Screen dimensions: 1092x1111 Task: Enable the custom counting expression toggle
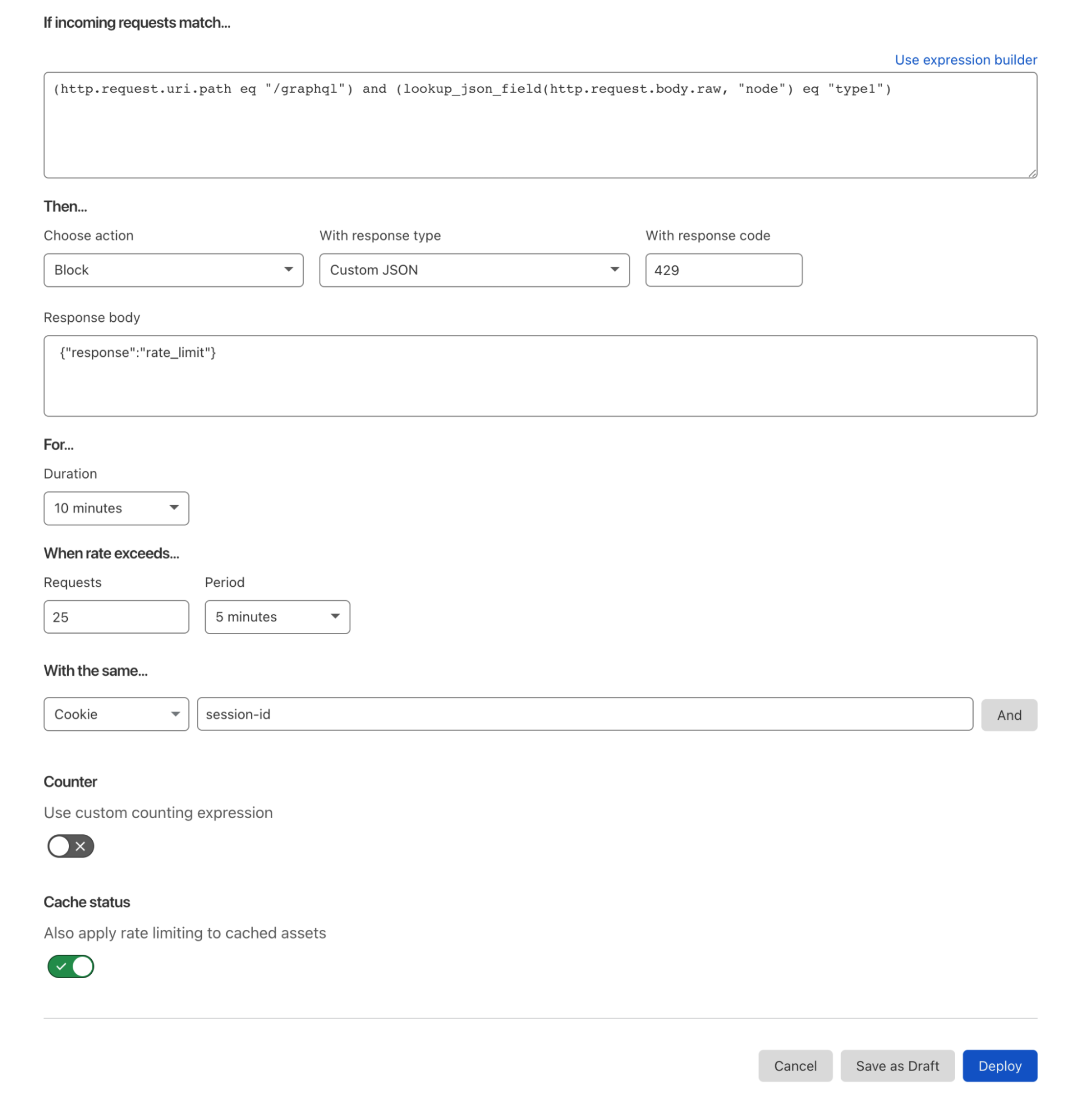click(71, 845)
